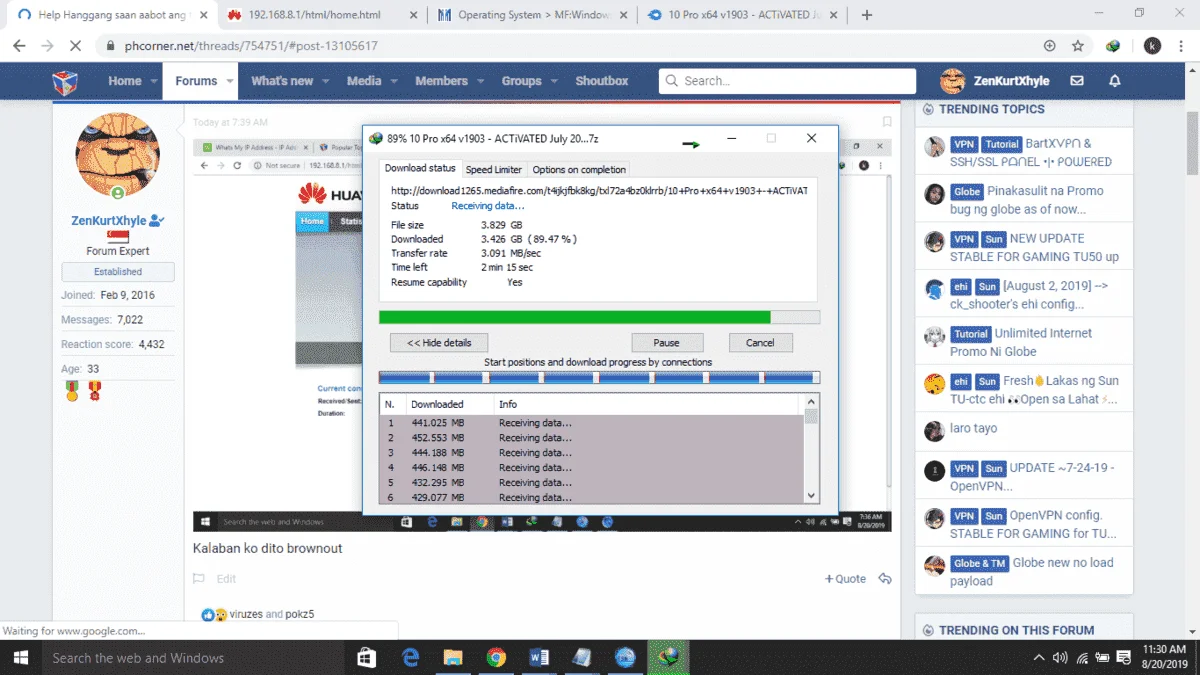This screenshot has height=675, width=1200.
Task: Pause the download
Action: point(667,342)
